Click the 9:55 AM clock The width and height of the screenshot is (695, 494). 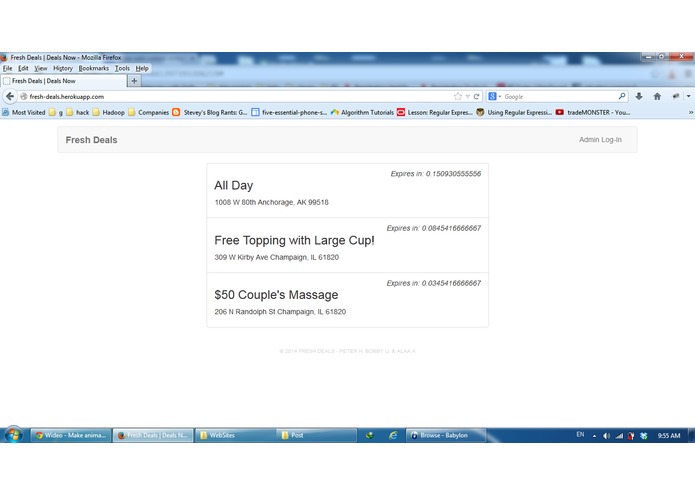tap(669, 436)
